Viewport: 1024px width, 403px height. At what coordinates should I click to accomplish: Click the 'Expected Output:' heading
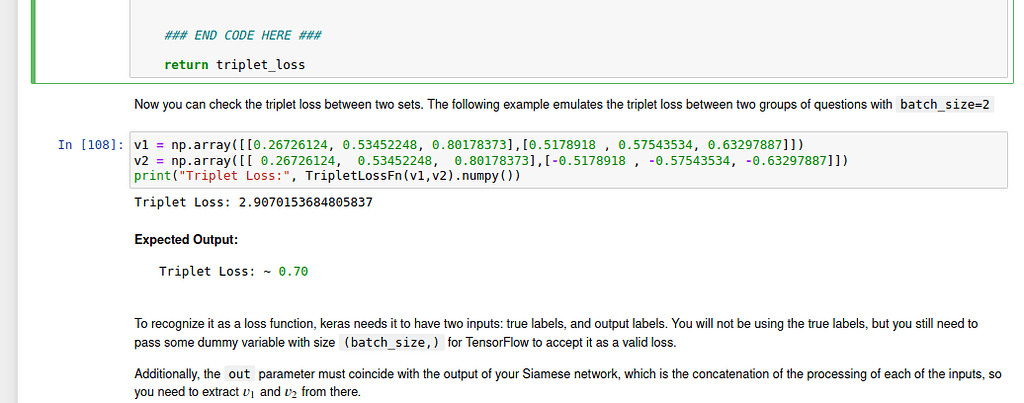point(186,239)
